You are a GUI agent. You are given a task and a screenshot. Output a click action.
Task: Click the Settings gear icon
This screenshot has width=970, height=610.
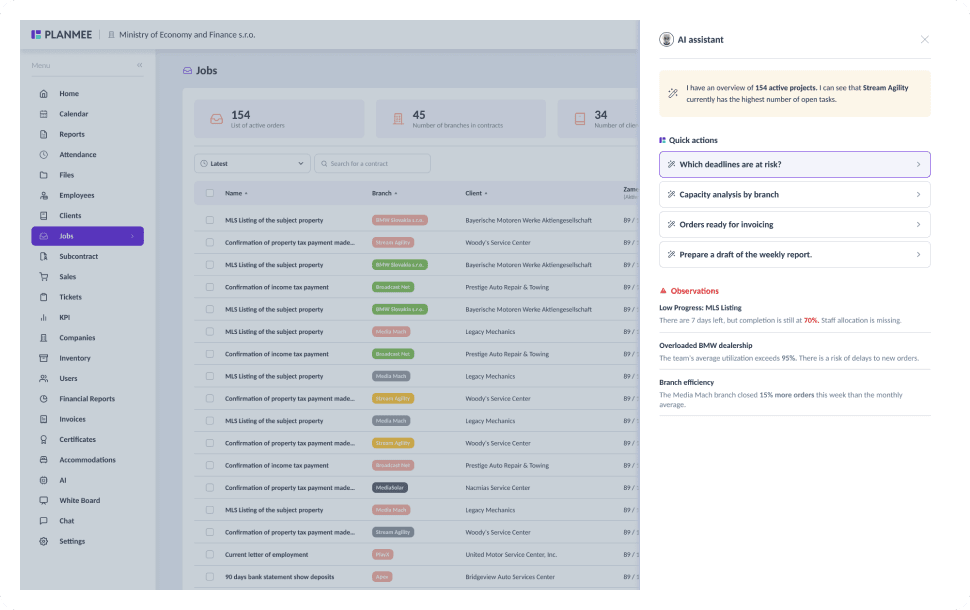(x=43, y=541)
